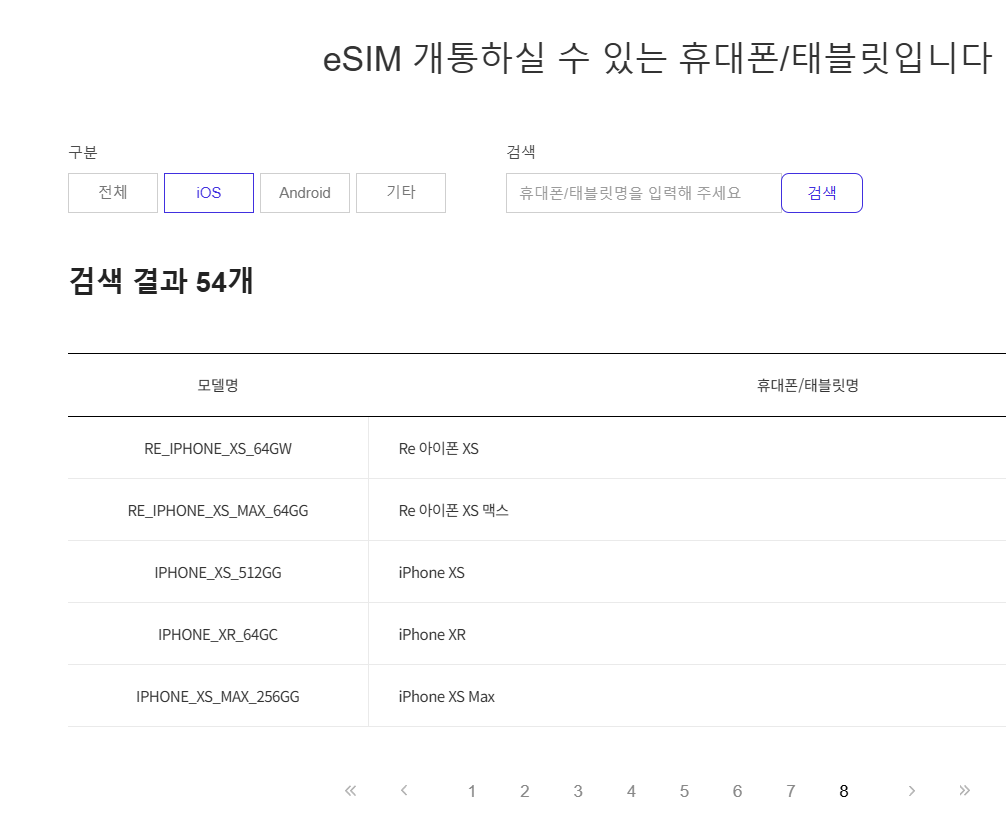
Task: Select the Android filter tab
Action: [x=305, y=192]
